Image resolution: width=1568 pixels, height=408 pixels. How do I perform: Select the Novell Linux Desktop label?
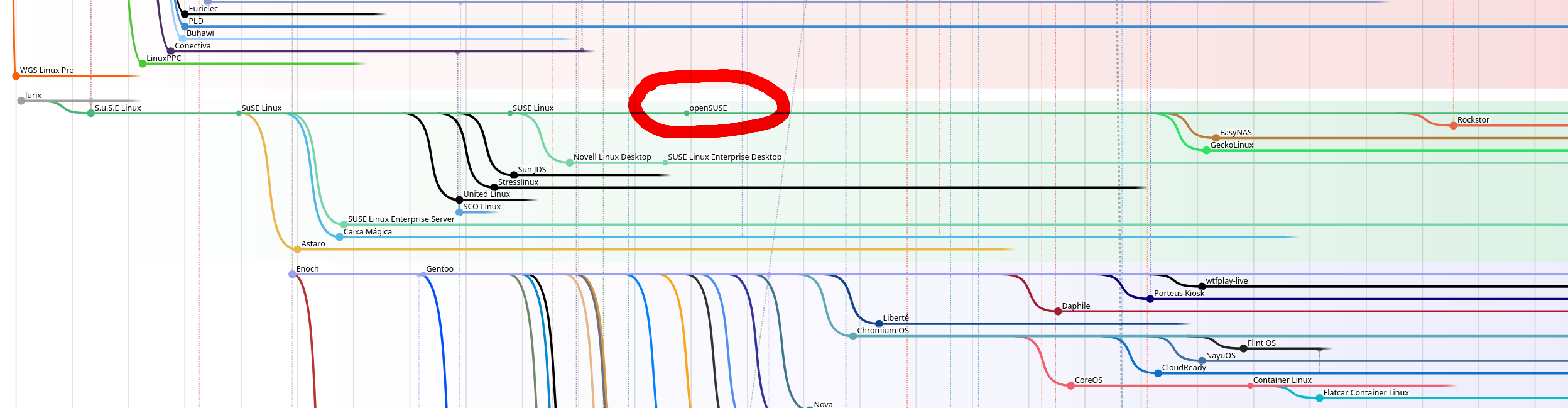point(612,157)
